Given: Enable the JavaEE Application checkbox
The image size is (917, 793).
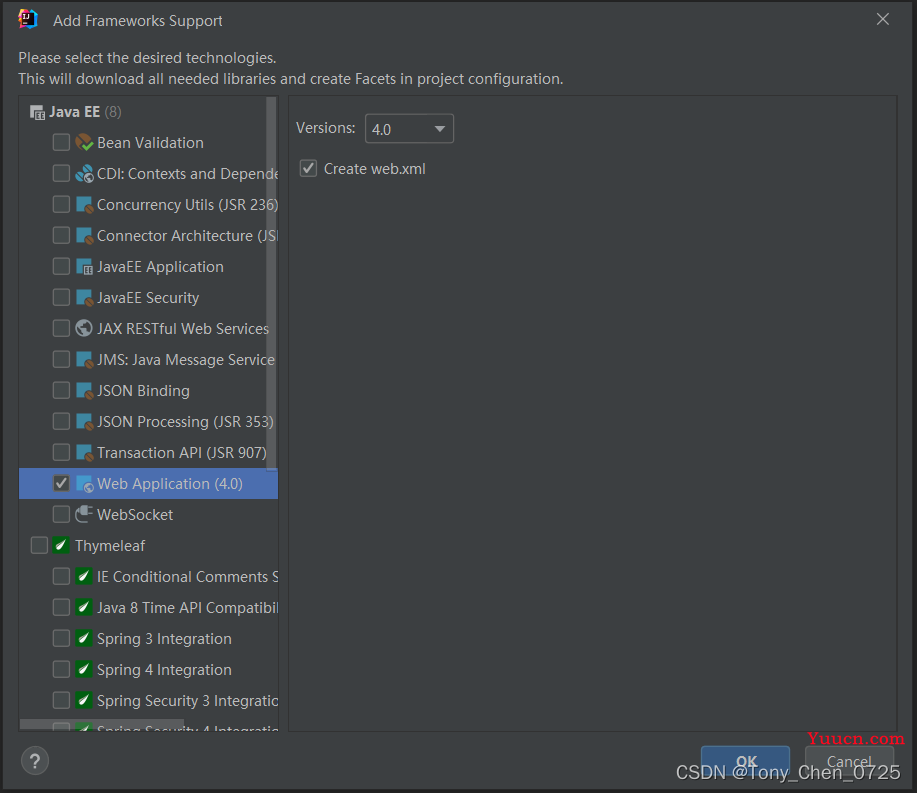Looking at the screenshot, I should click(61, 266).
